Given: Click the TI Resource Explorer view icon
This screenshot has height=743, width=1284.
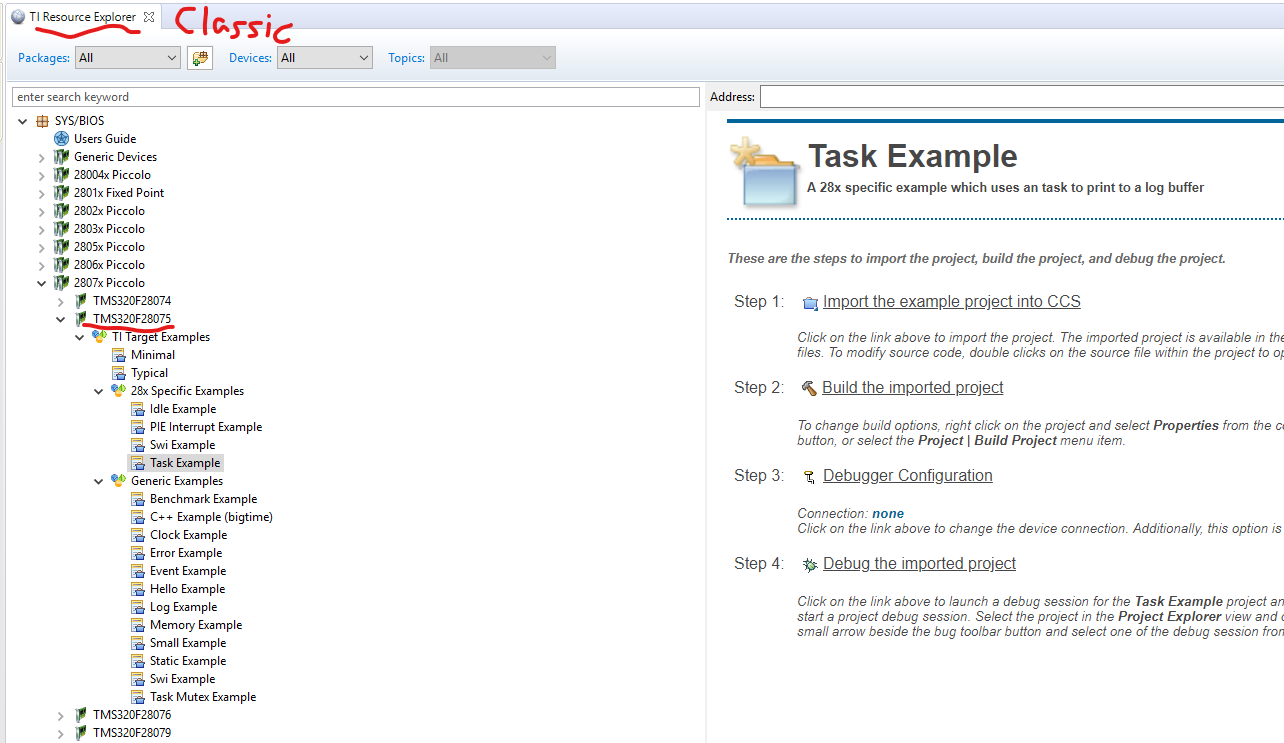Looking at the screenshot, I should pos(18,17).
